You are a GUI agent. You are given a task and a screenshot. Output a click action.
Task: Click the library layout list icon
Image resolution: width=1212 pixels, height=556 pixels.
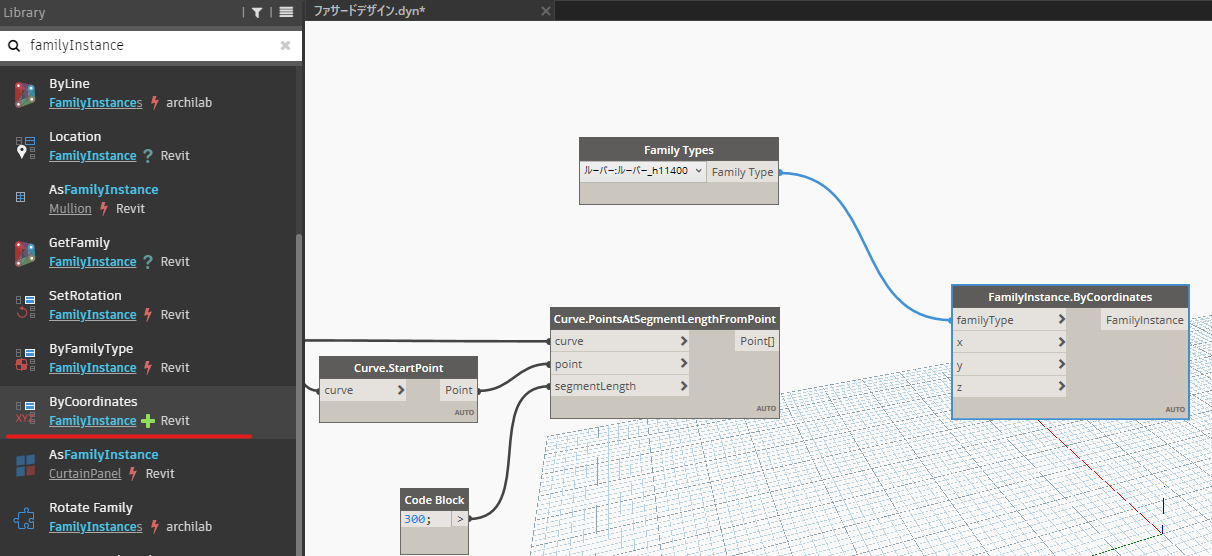click(286, 12)
